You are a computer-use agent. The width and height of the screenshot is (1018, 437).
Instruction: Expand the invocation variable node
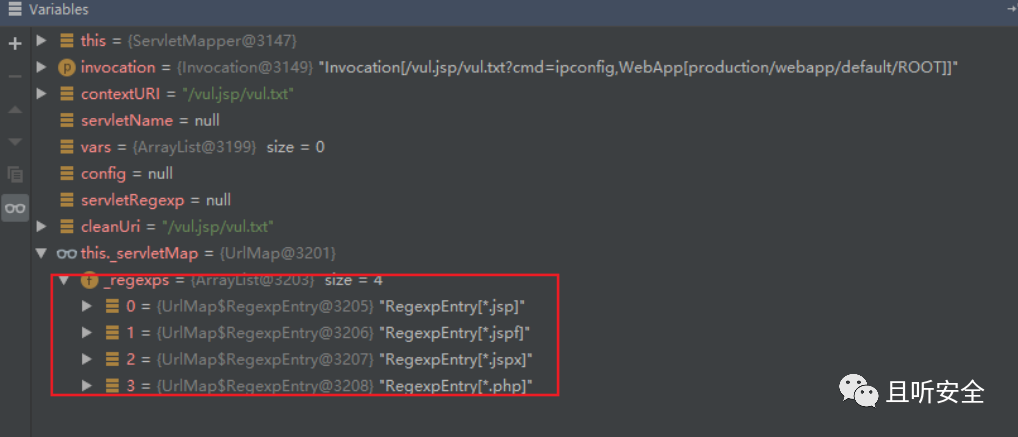[x=42, y=68]
